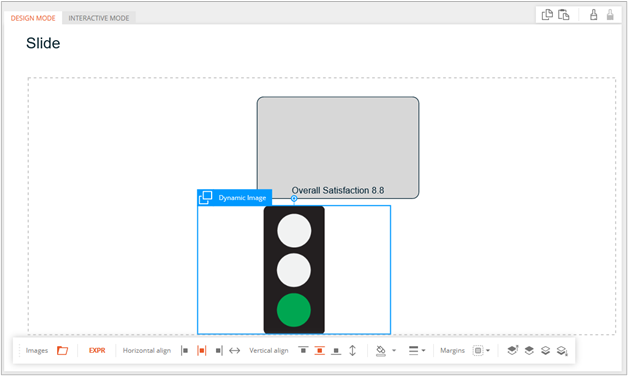The height and width of the screenshot is (376, 628).
Task: Stretch image vertically to fit height
Action: point(352,351)
